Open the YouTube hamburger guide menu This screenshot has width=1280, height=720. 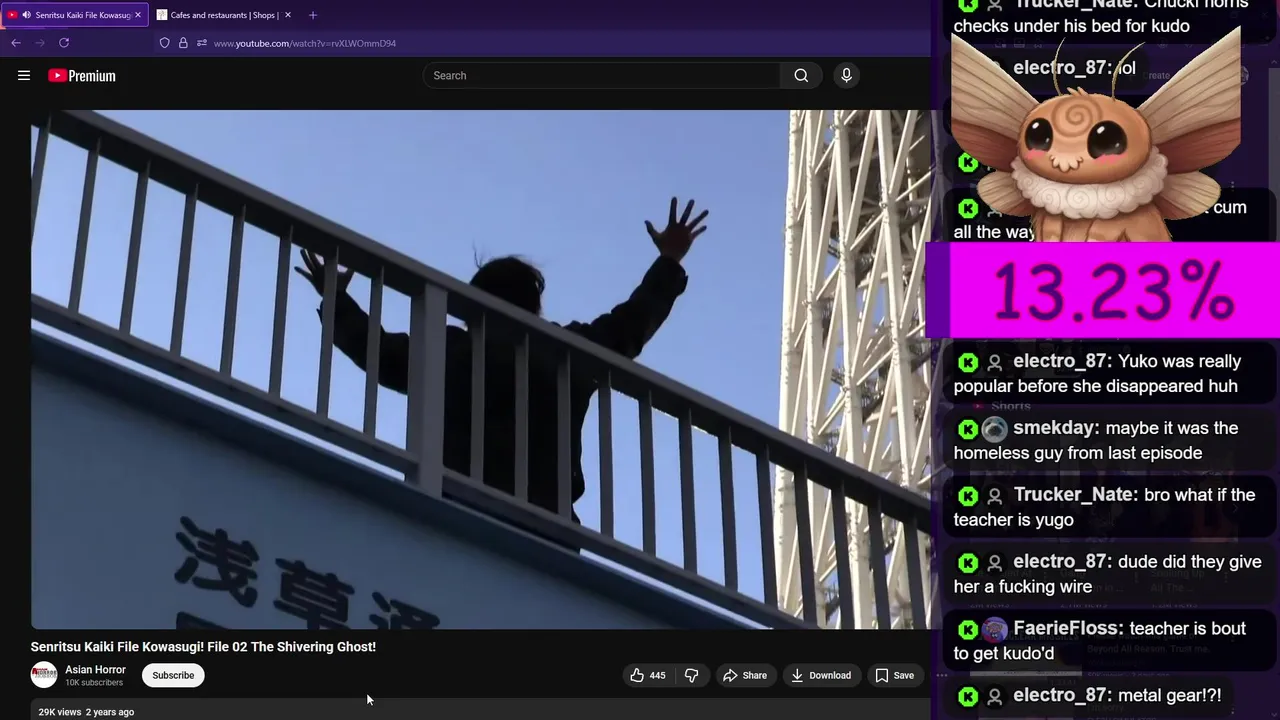click(24, 75)
